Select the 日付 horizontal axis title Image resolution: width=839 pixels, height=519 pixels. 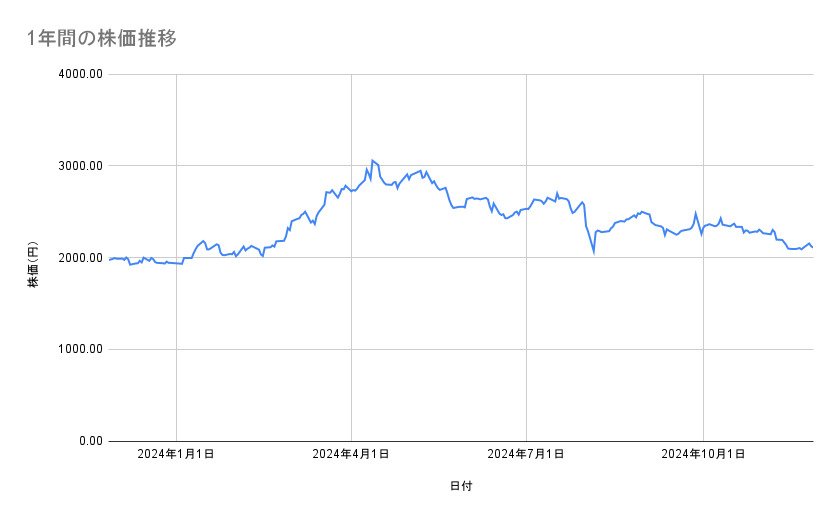coord(461,485)
